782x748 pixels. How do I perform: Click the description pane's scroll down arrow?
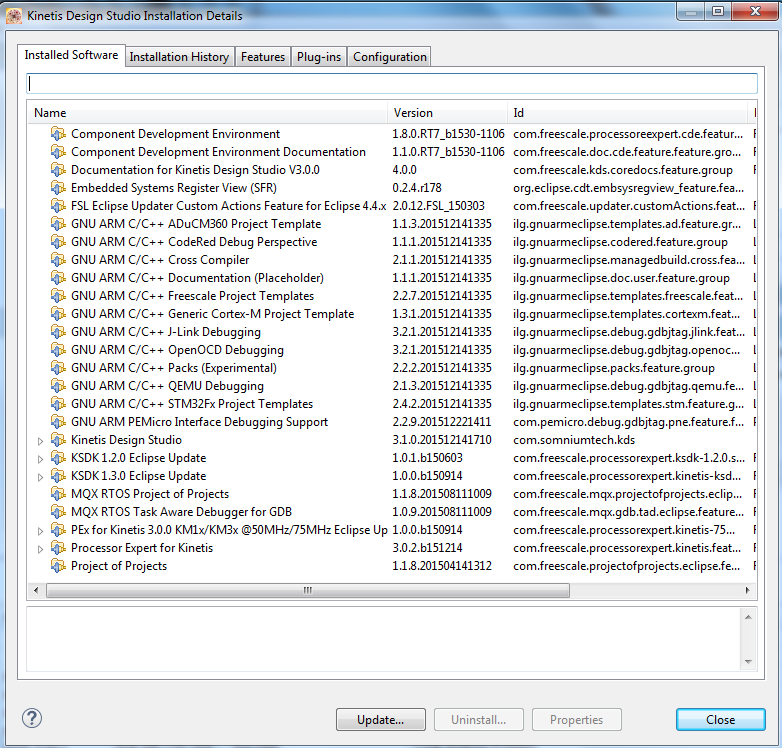[x=748, y=662]
